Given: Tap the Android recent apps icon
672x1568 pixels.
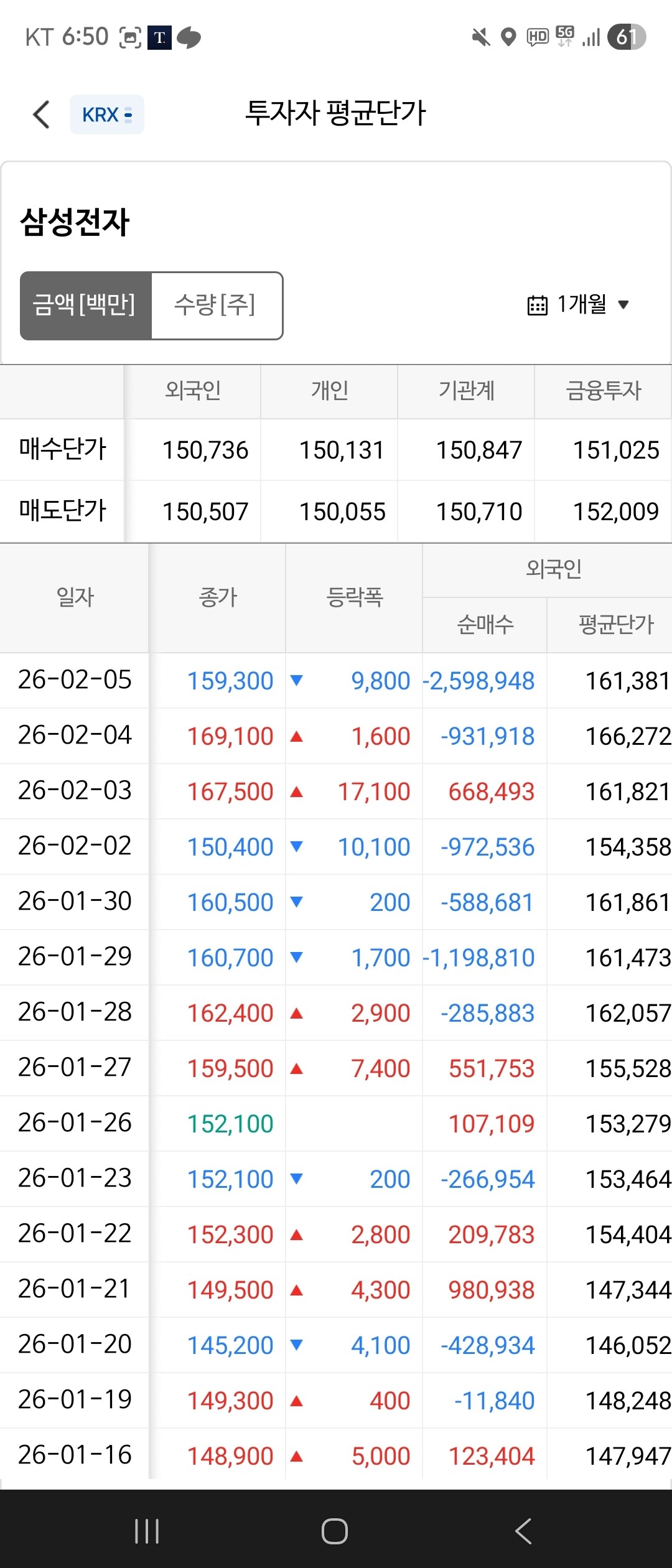Looking at the screenshot, I should point(147,1531).
